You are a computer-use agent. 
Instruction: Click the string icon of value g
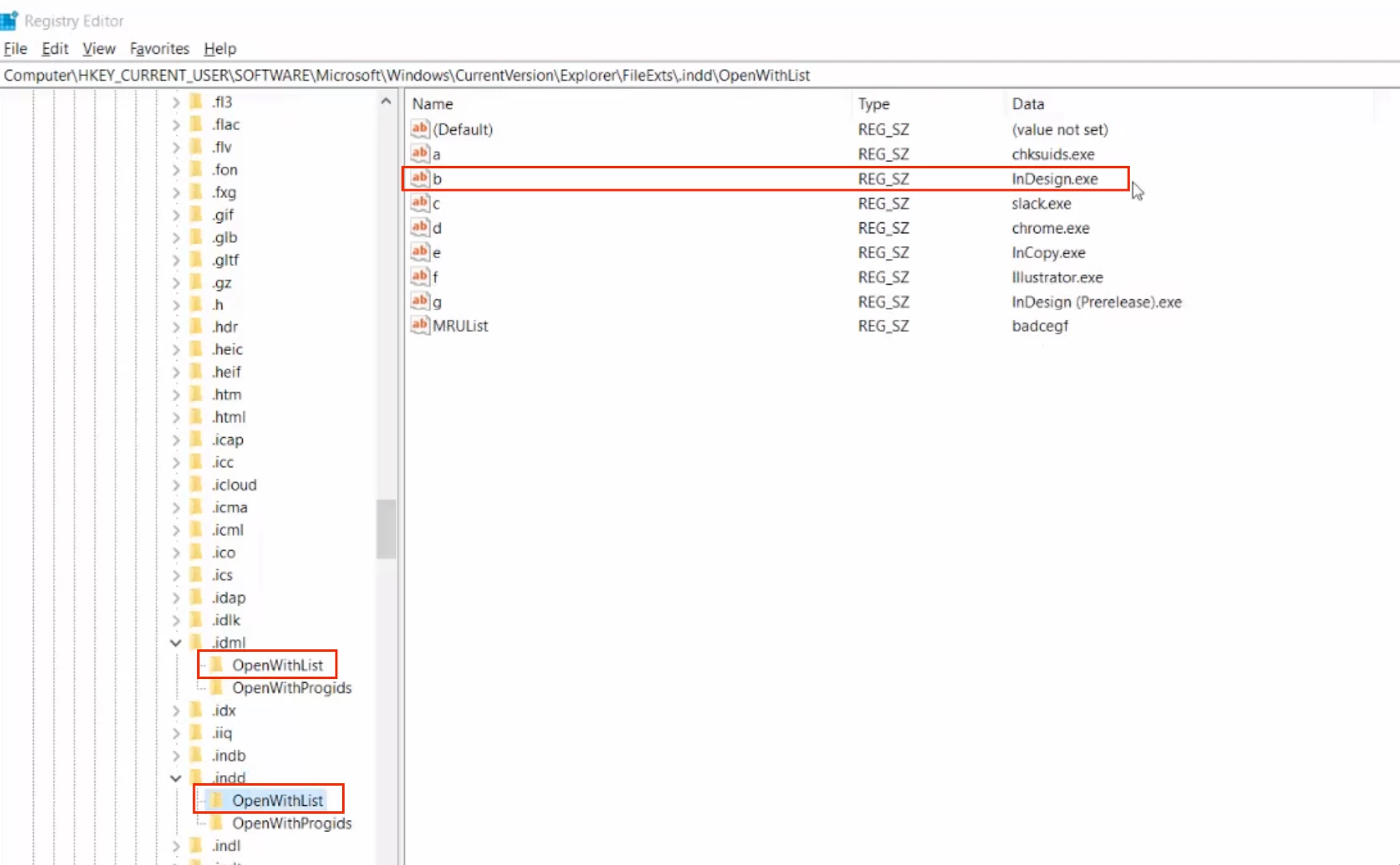(420, 301)
